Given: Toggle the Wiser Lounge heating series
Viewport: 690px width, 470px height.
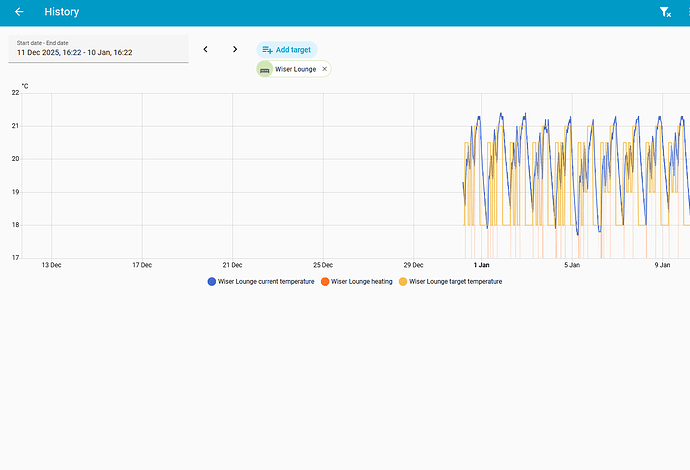Looking at the screenshot, I should pos(361,282).
